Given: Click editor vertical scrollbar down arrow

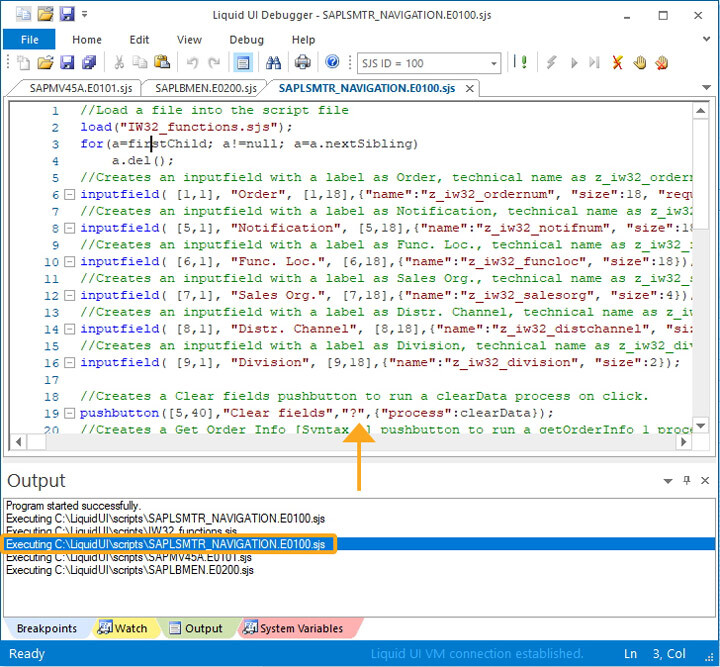Looking at the screenshot, I should [x=700, y=426].
